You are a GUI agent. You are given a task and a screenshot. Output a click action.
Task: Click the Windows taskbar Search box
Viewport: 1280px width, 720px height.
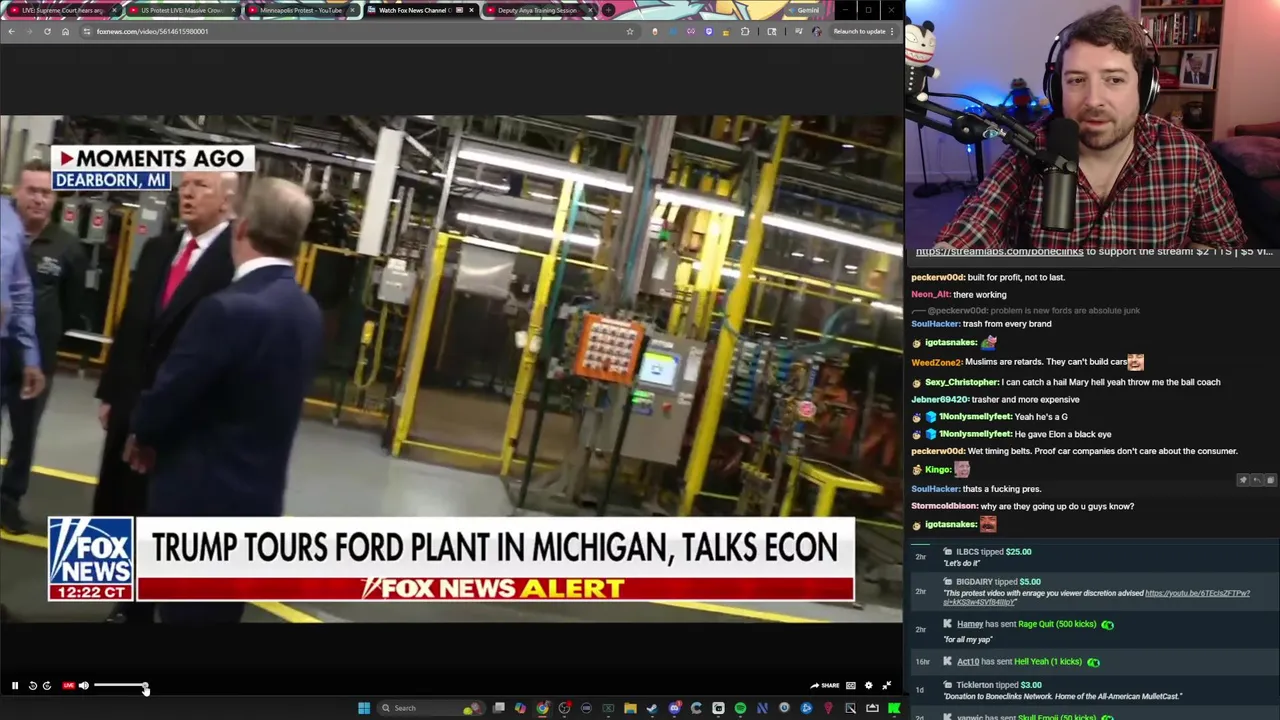click(x=431, y=708)
